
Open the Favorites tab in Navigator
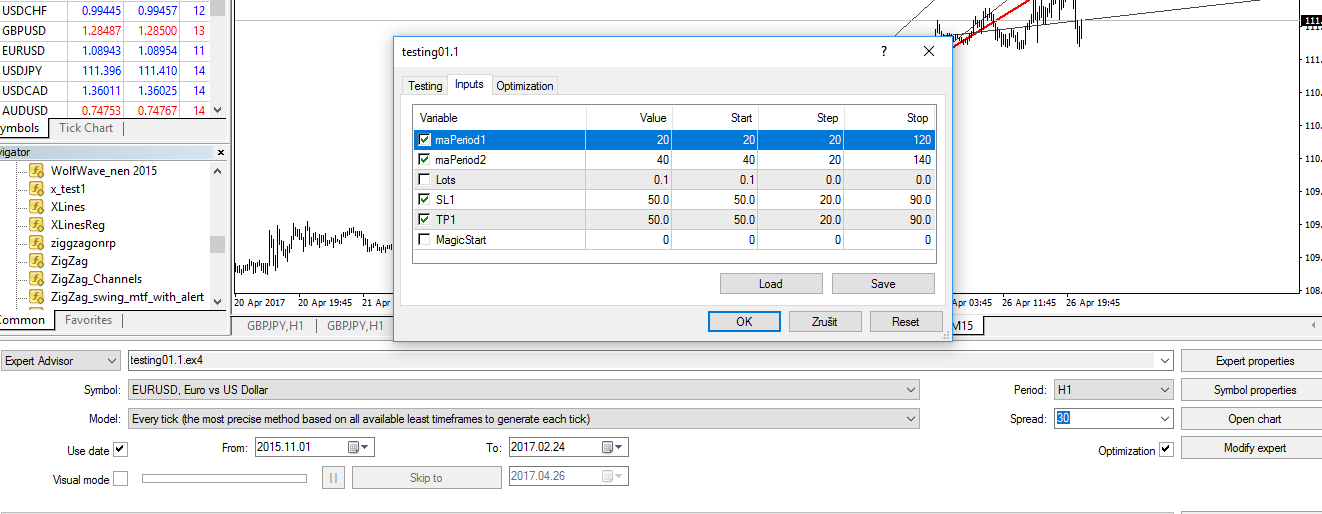coord(89,320)
